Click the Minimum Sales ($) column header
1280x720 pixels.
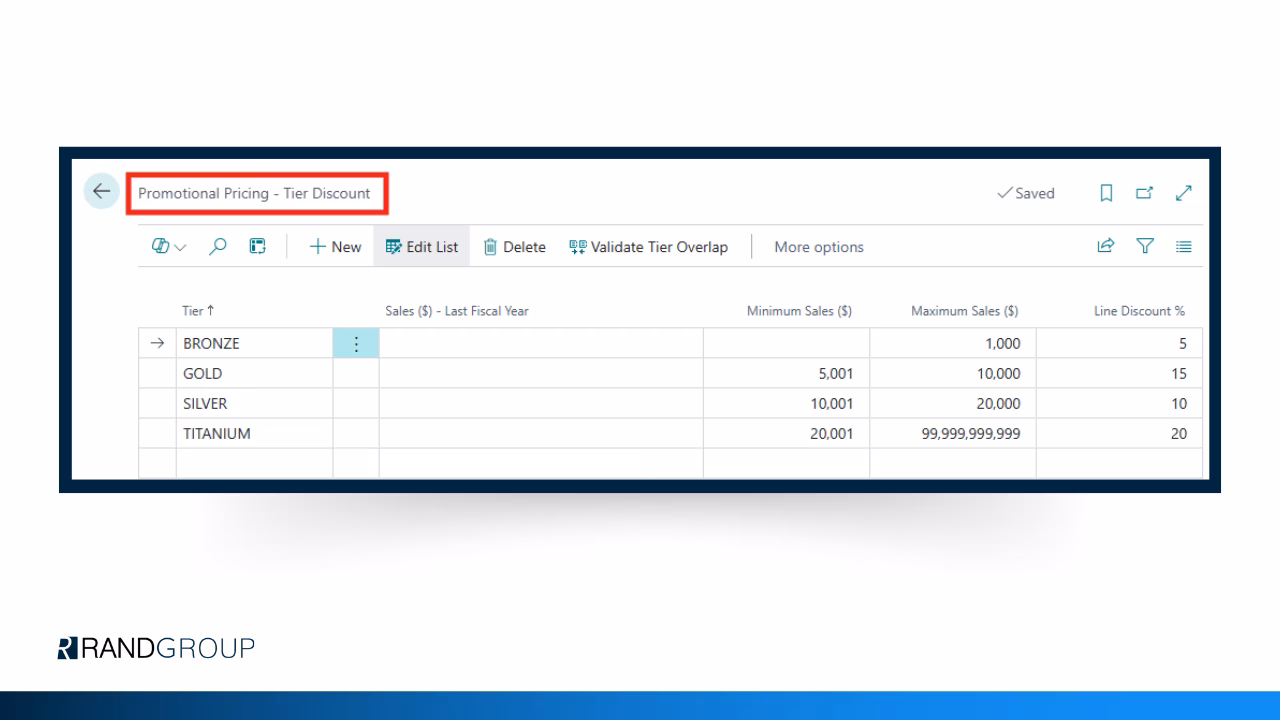pos(799,311)
